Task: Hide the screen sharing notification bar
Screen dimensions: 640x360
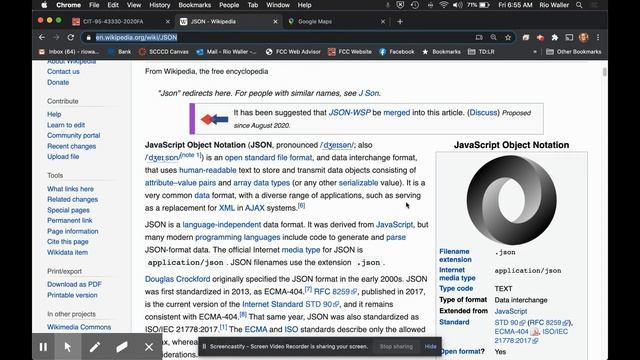Action: coord(431,347)
